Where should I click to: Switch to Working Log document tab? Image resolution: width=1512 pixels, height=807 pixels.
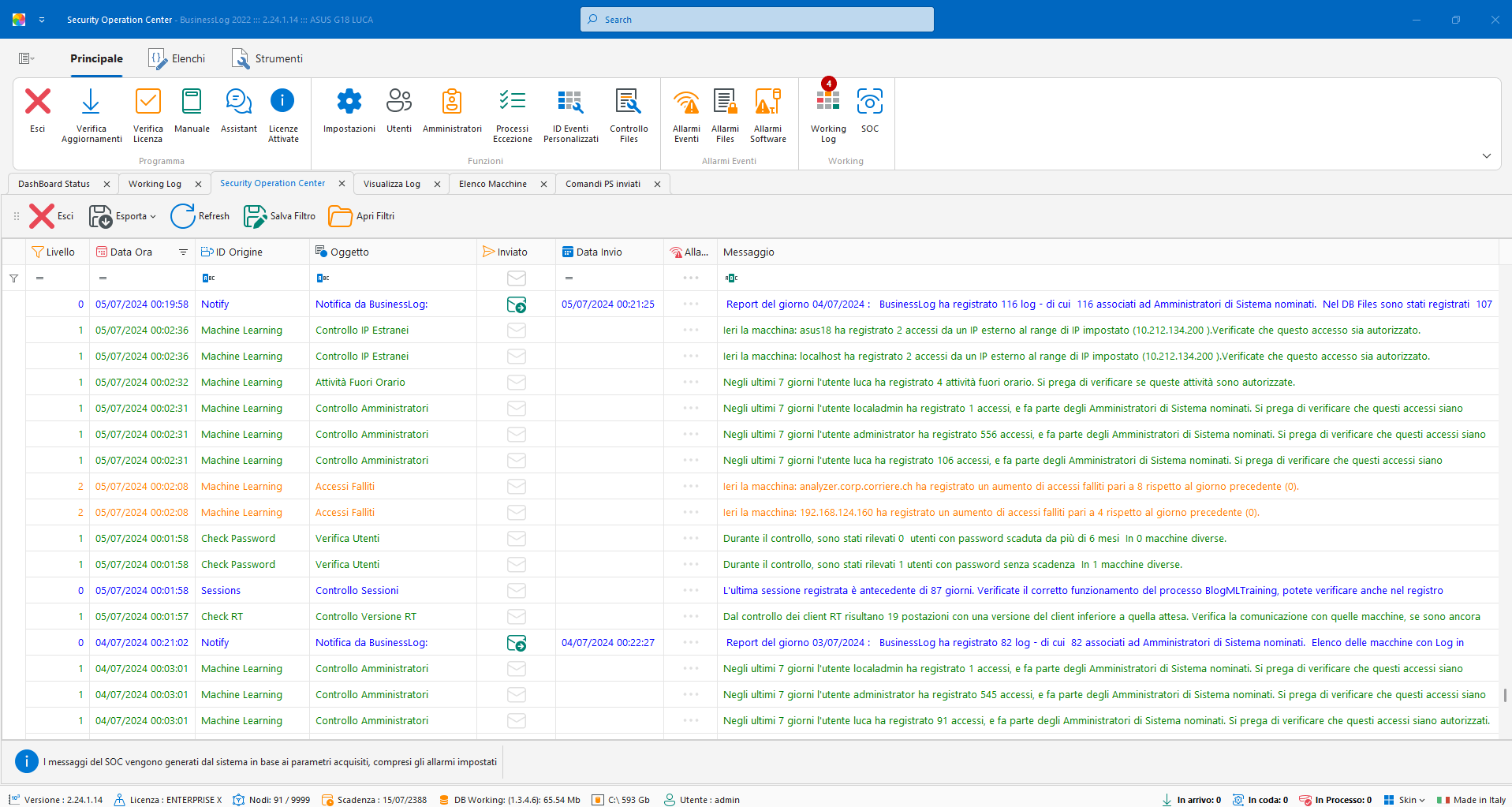(x=155, y=184)
